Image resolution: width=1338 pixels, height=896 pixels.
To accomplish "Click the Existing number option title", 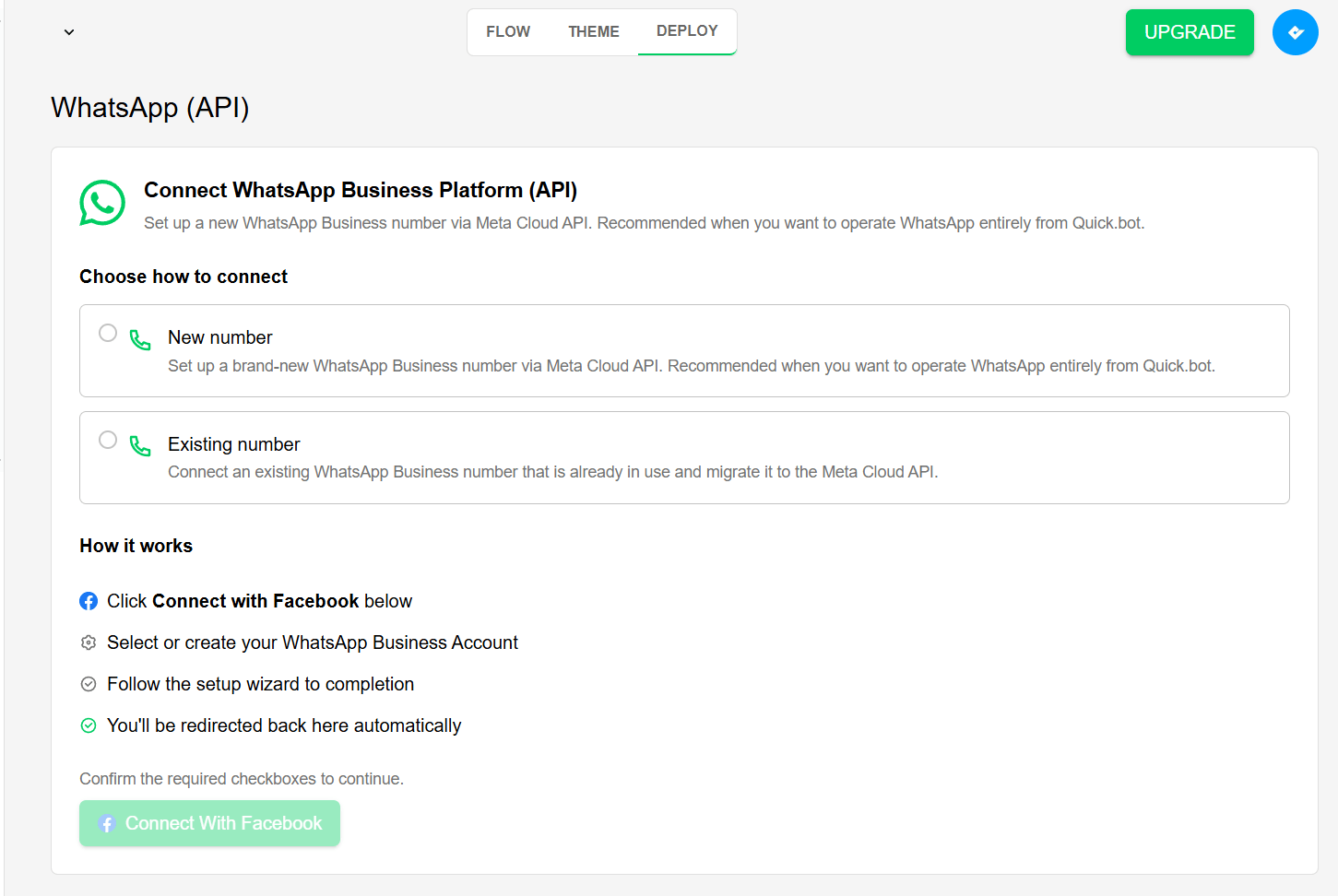I will pyautogui.click(x=234, y=444).
